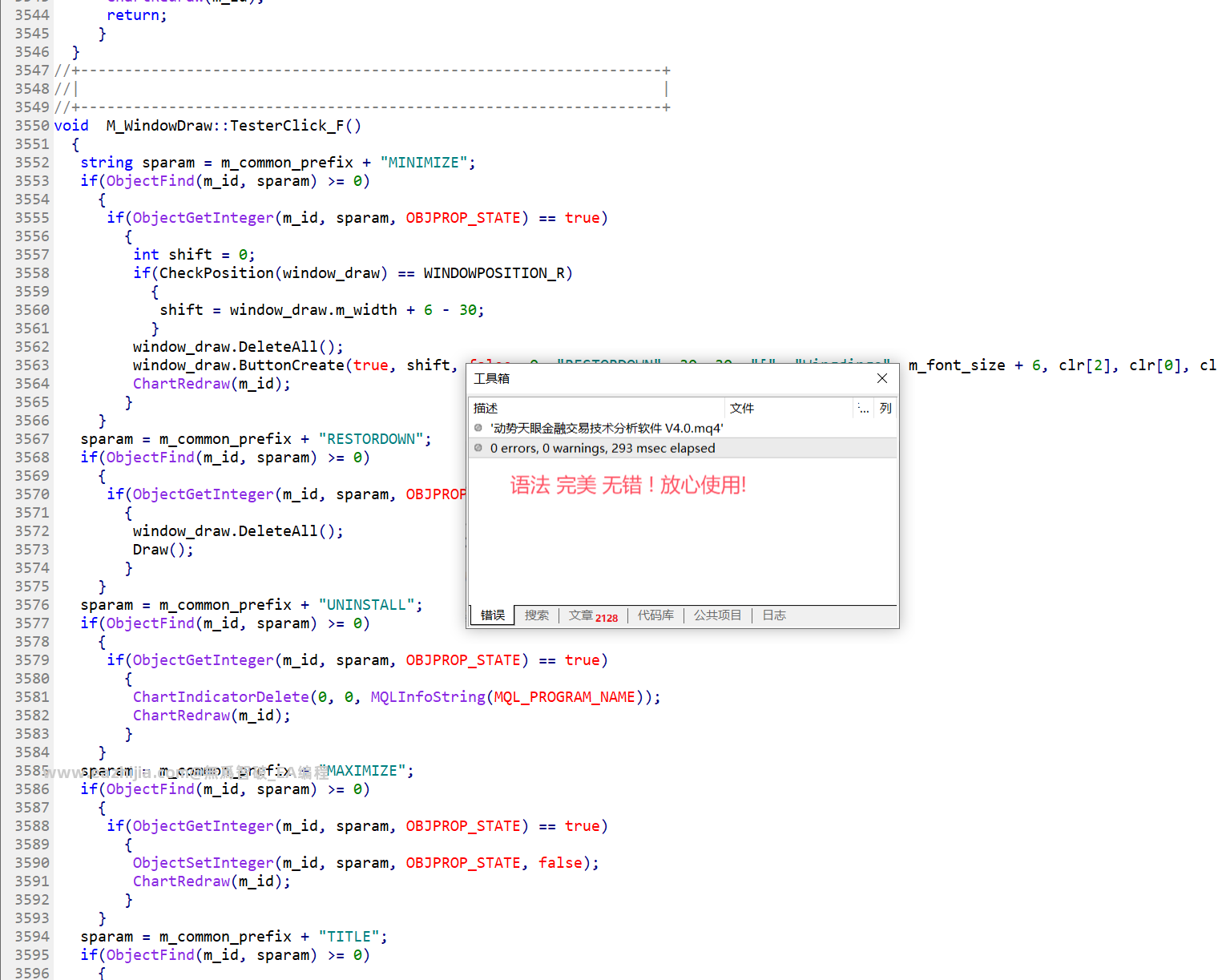Click line number 3581 in the gutter
This screenshot has height=980, width=1218.
point(32,697)
